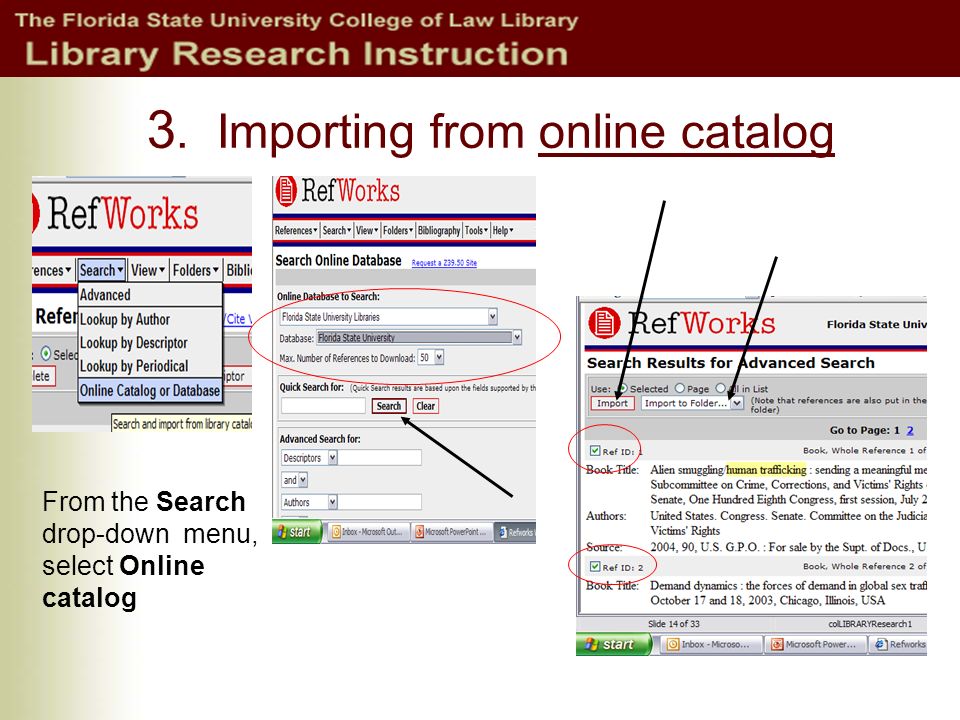Toggle the Ref ID: 2 checkbox
The image size is (960, 720).
tap(594, 566)
